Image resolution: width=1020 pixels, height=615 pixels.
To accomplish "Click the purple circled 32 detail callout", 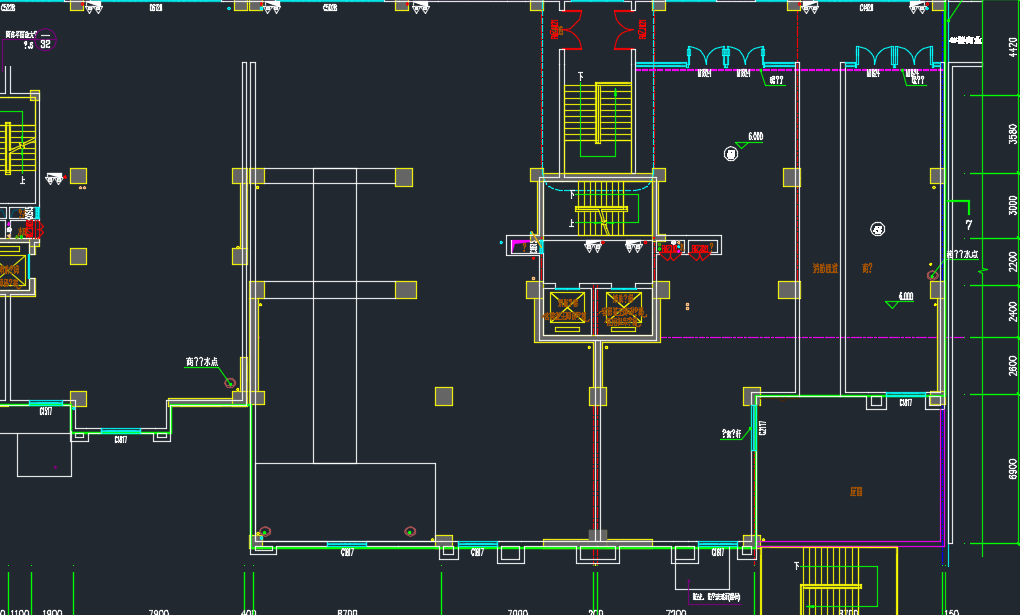I will click(44, 43).
